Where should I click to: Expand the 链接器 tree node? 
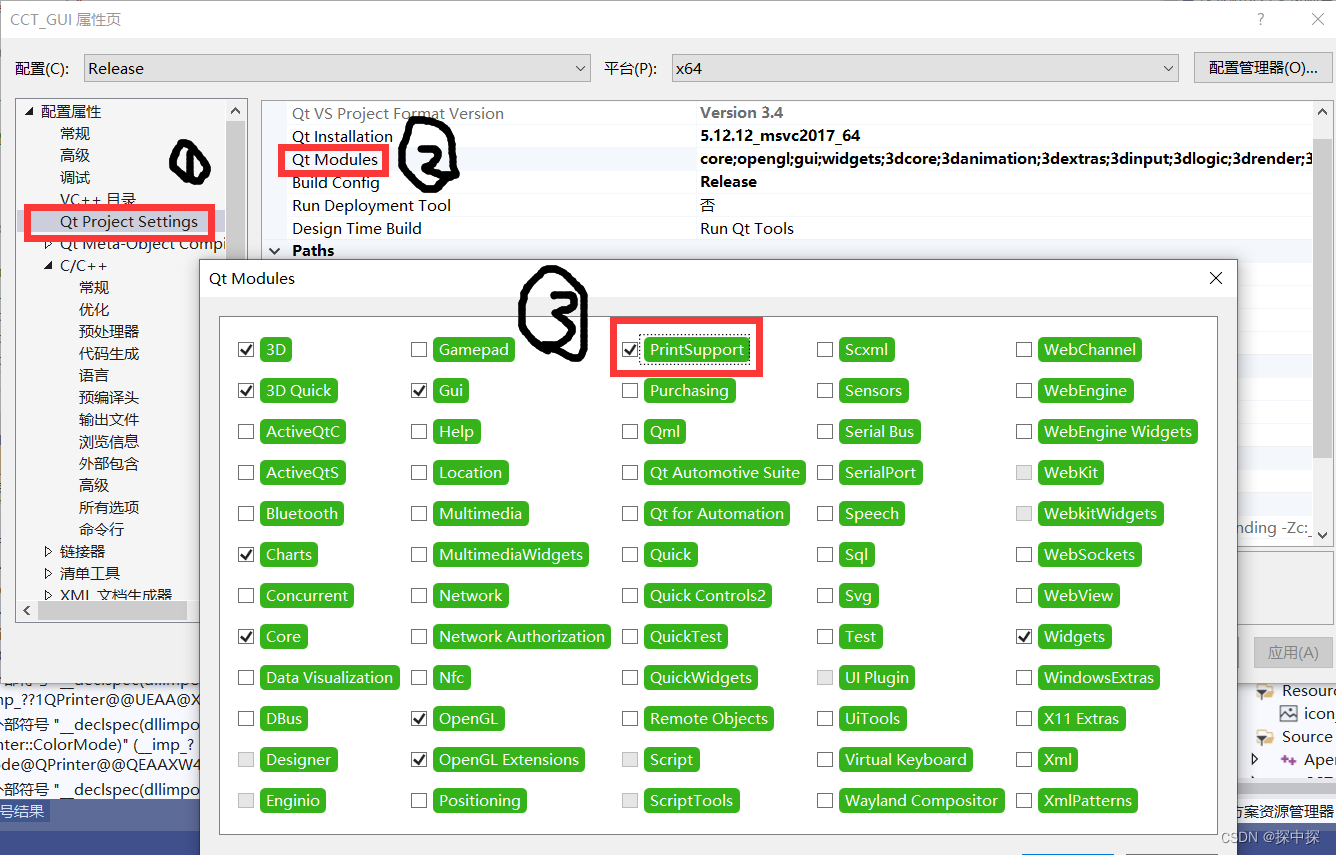point(46,551)
